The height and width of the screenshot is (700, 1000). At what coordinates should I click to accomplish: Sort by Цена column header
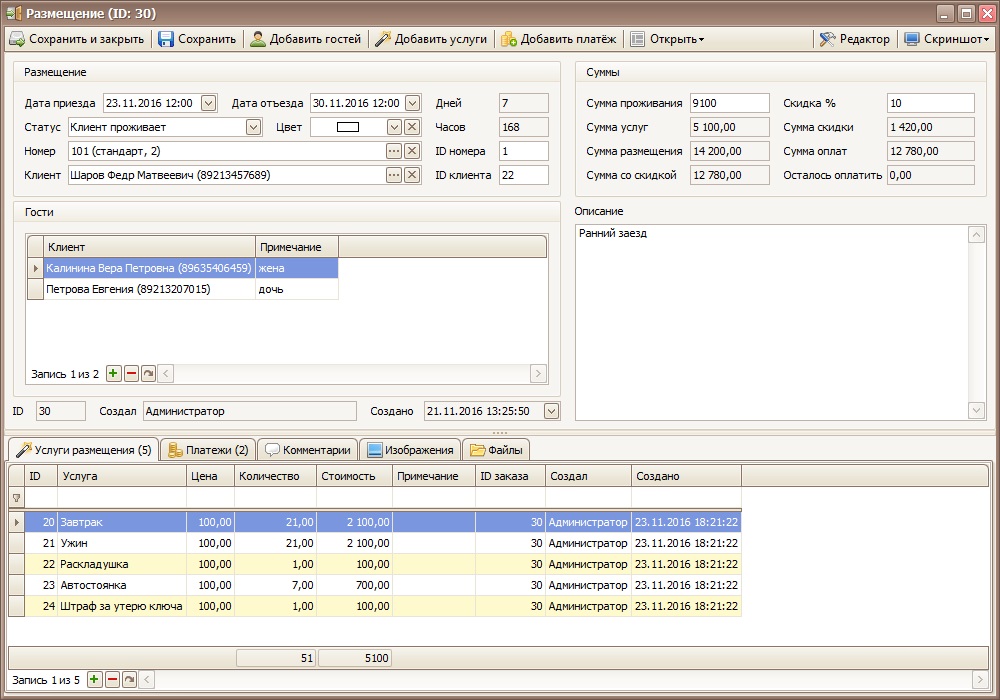[x=210, y=476]
